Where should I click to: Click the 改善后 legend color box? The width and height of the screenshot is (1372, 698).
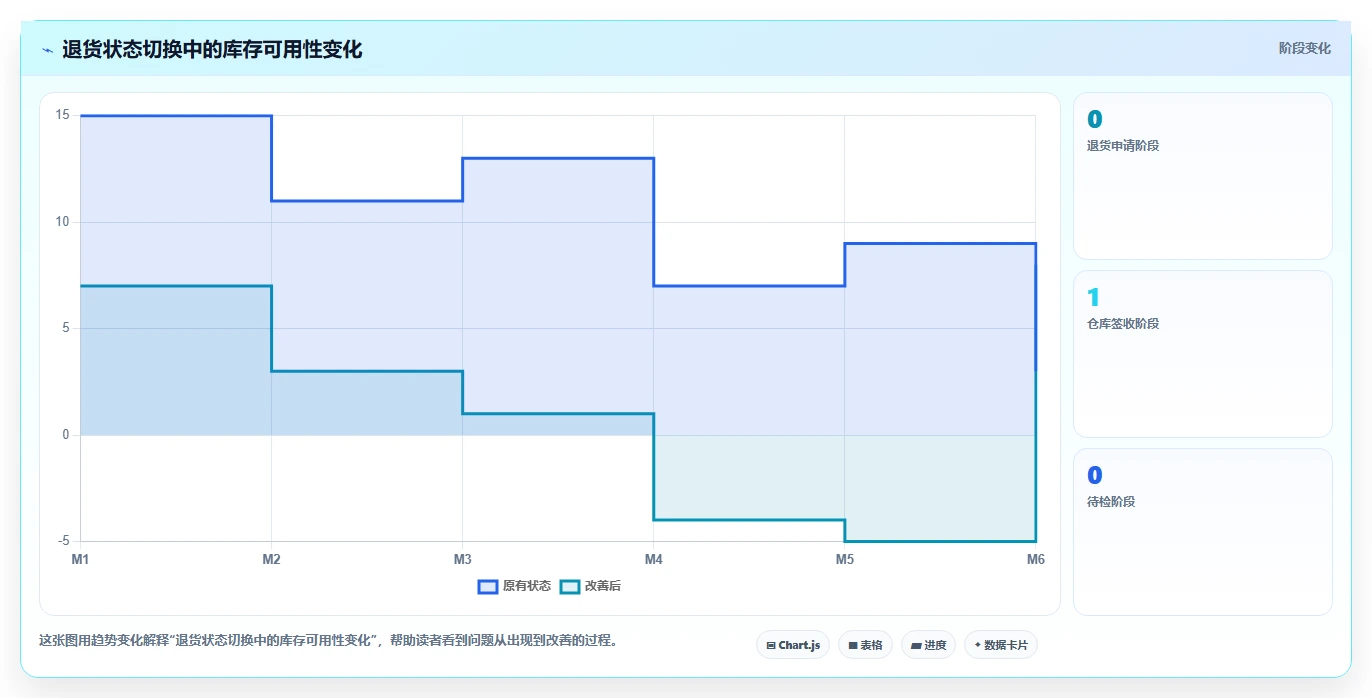pyautogui.click(x=570, y=586)
